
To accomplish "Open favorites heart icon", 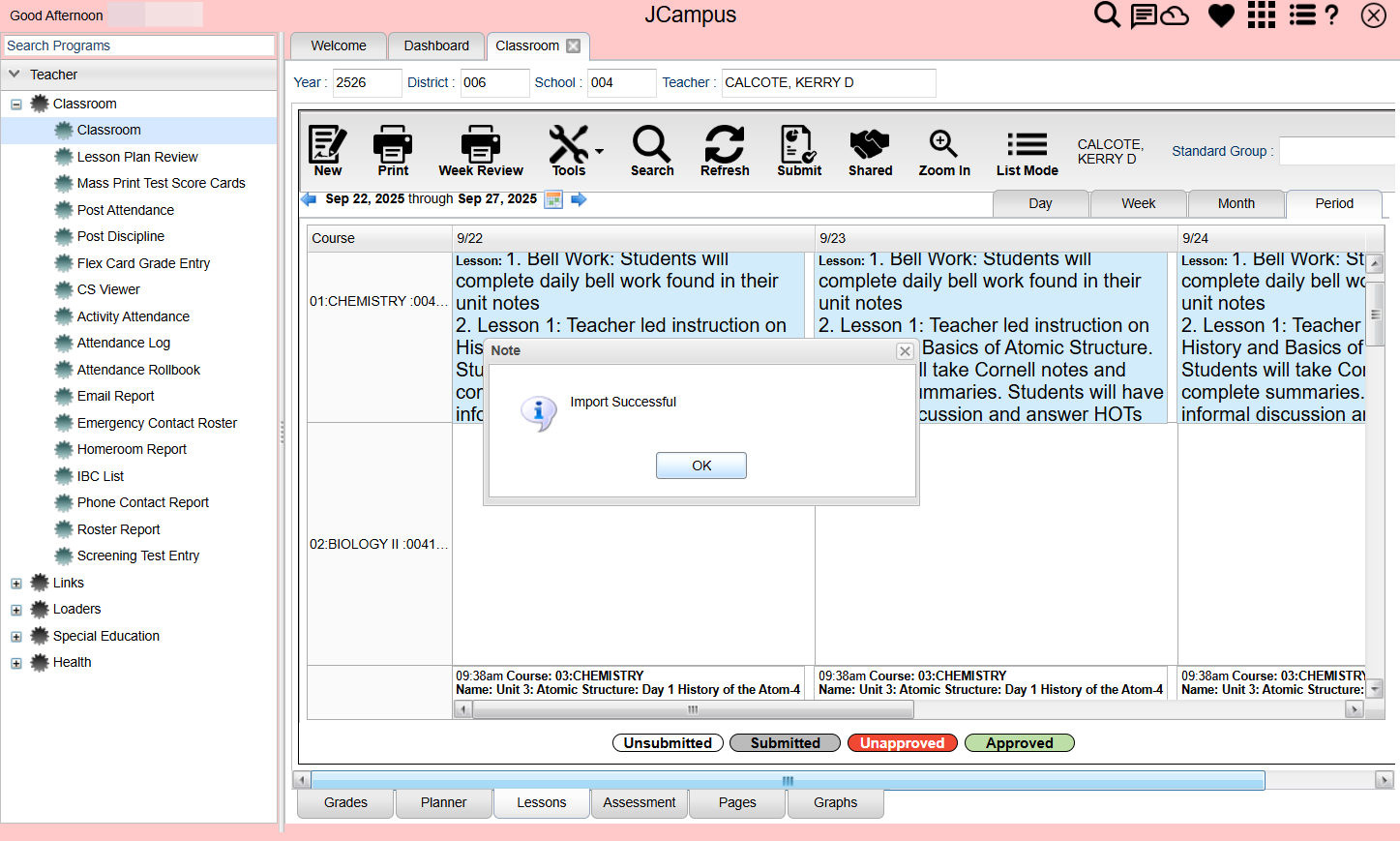I will [1221, 15].
